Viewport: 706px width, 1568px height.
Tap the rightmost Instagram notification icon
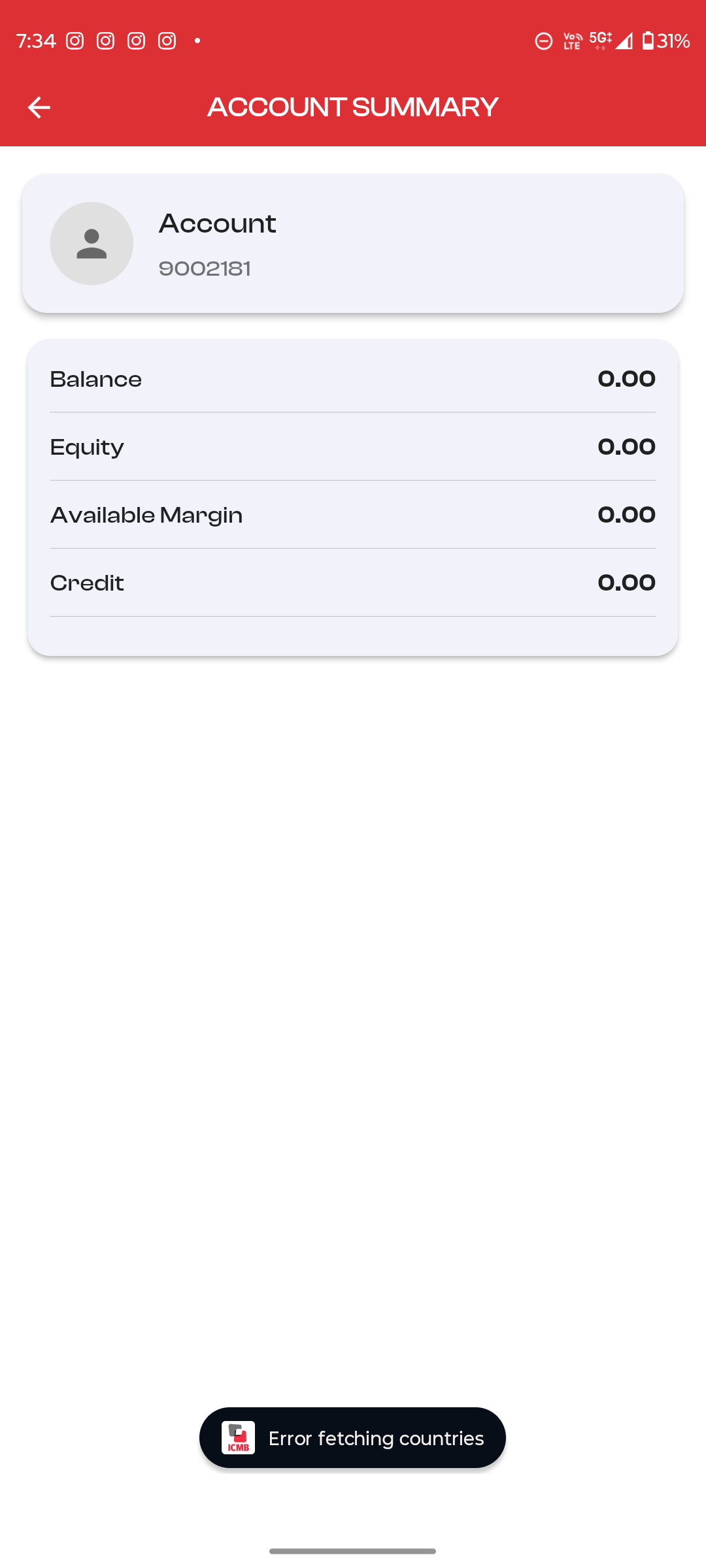167,41
